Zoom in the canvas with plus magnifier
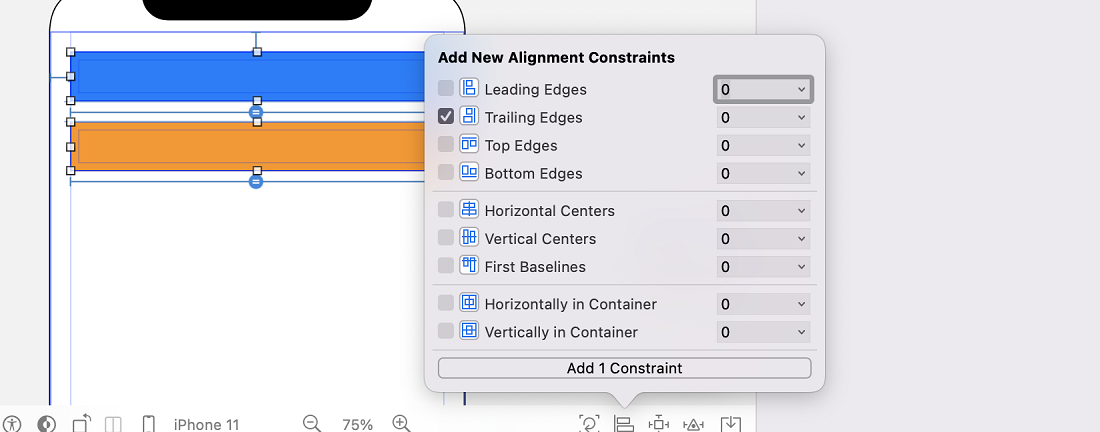This screenshot has width=1100, height=432. (401, 424)
